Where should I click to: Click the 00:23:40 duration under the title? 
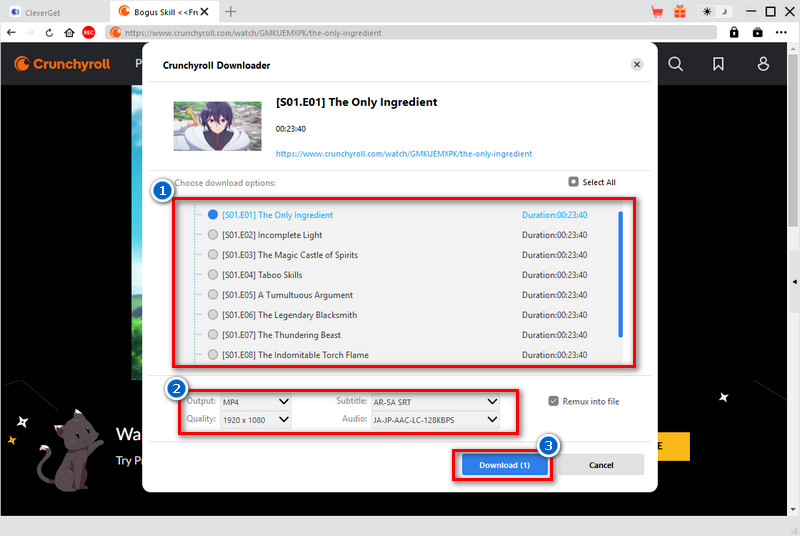click(x=291, y=129)
